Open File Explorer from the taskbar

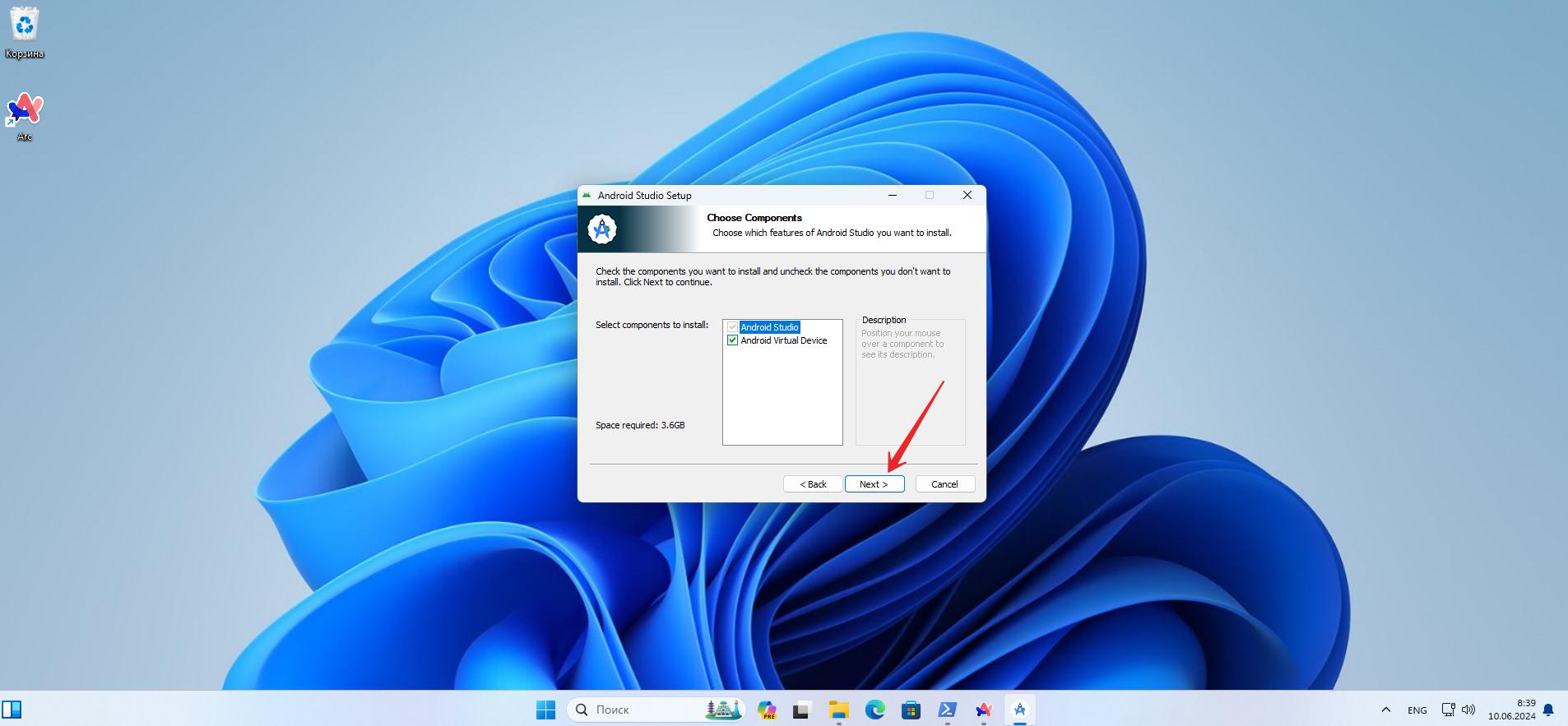[x=838, y=710]
